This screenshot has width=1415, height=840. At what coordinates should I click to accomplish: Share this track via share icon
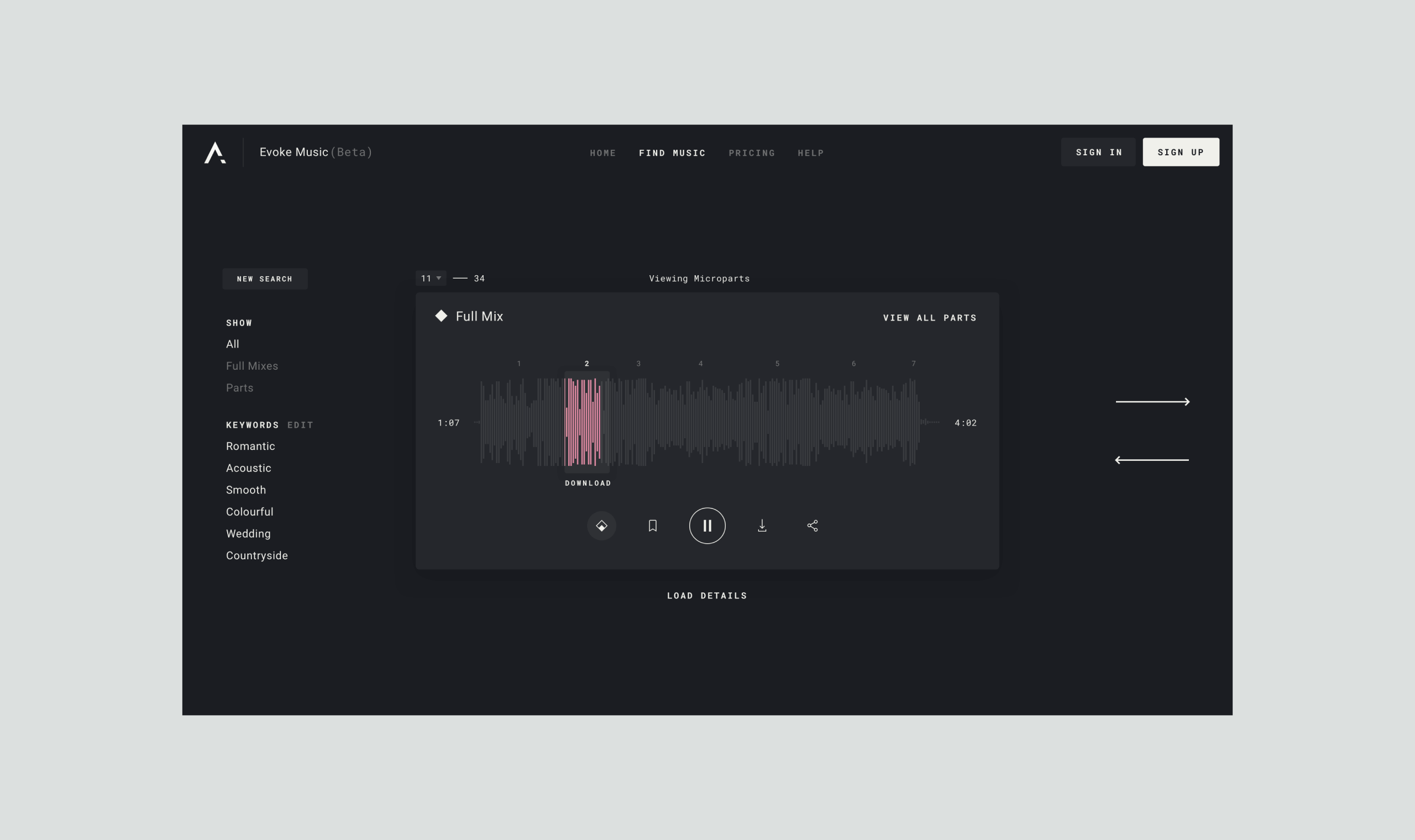(812, 526)
